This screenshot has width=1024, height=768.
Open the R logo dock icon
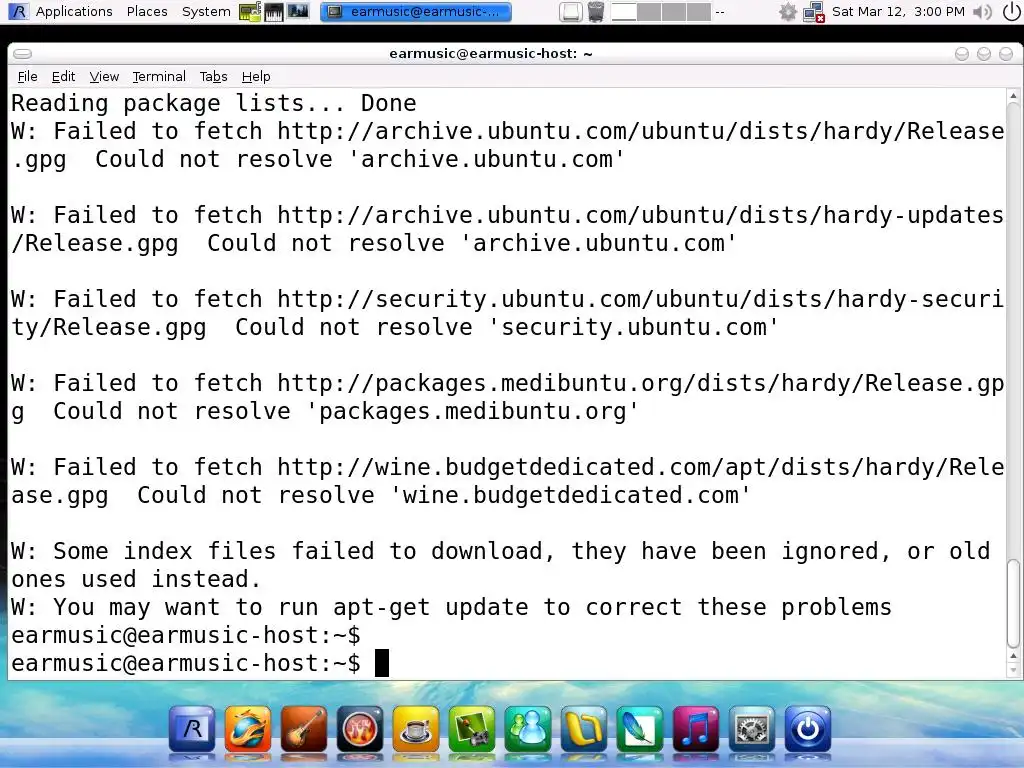point(192,729)
